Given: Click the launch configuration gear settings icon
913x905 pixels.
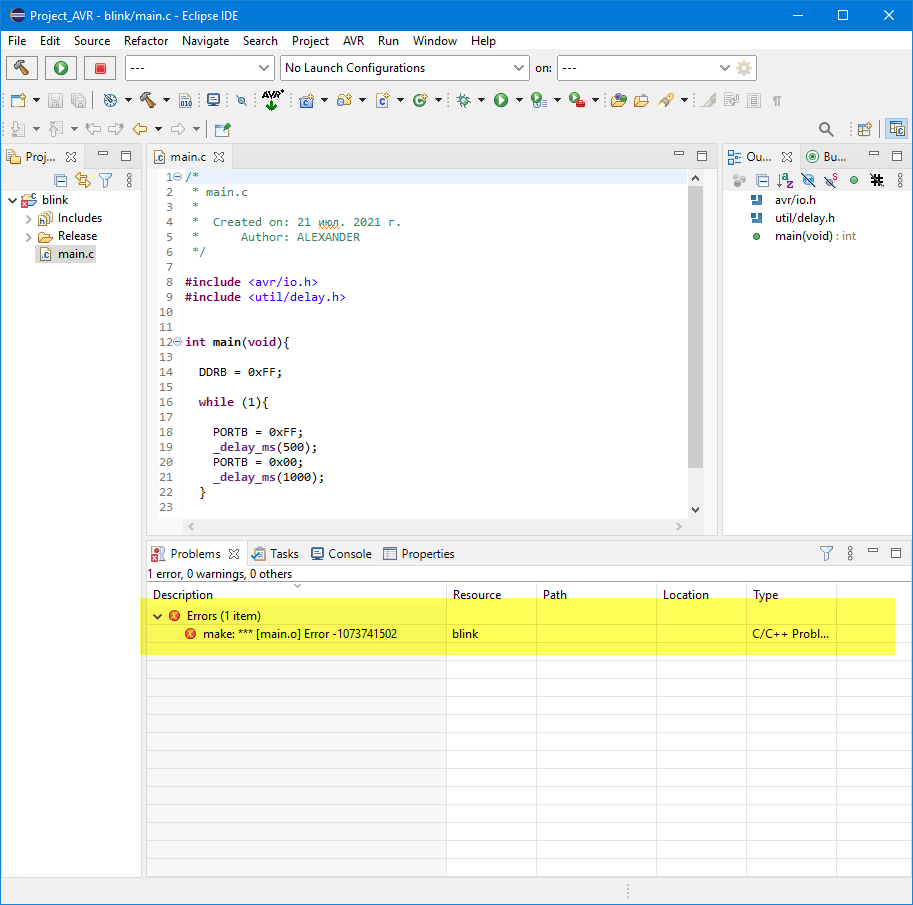Looking at the screenshot, I should point(744,68).
